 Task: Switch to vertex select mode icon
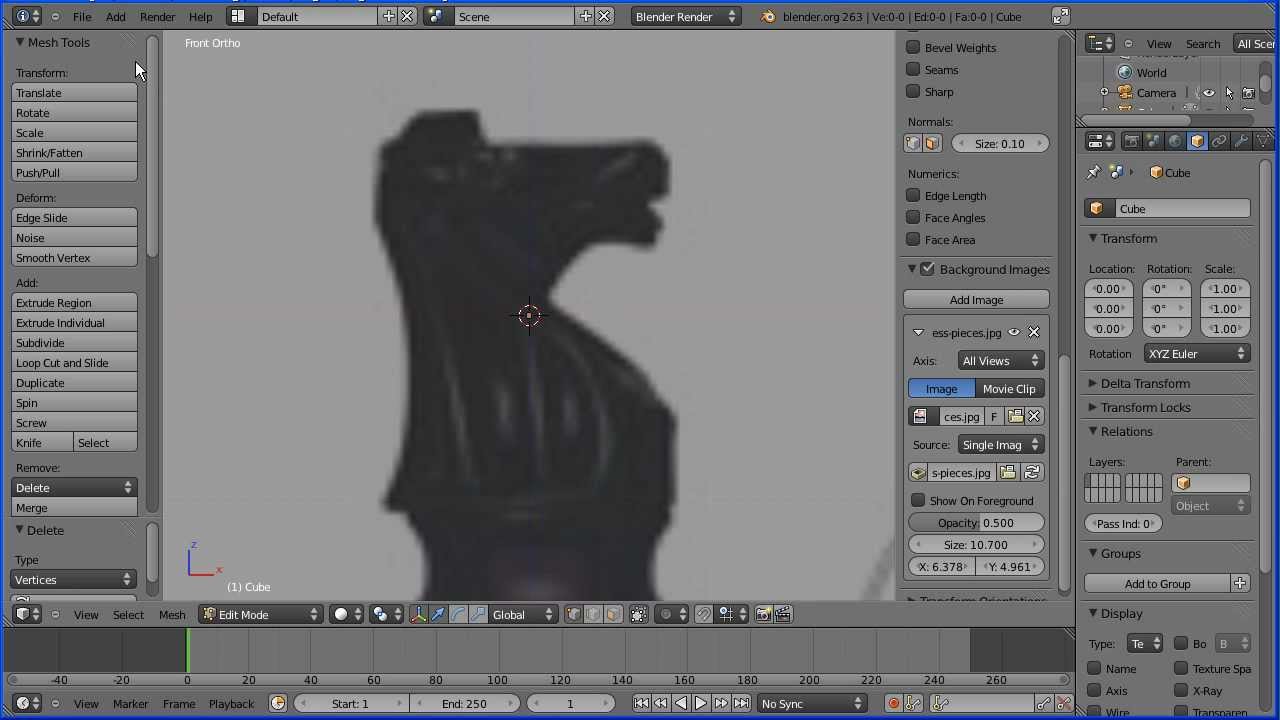(x=573, y=614)
